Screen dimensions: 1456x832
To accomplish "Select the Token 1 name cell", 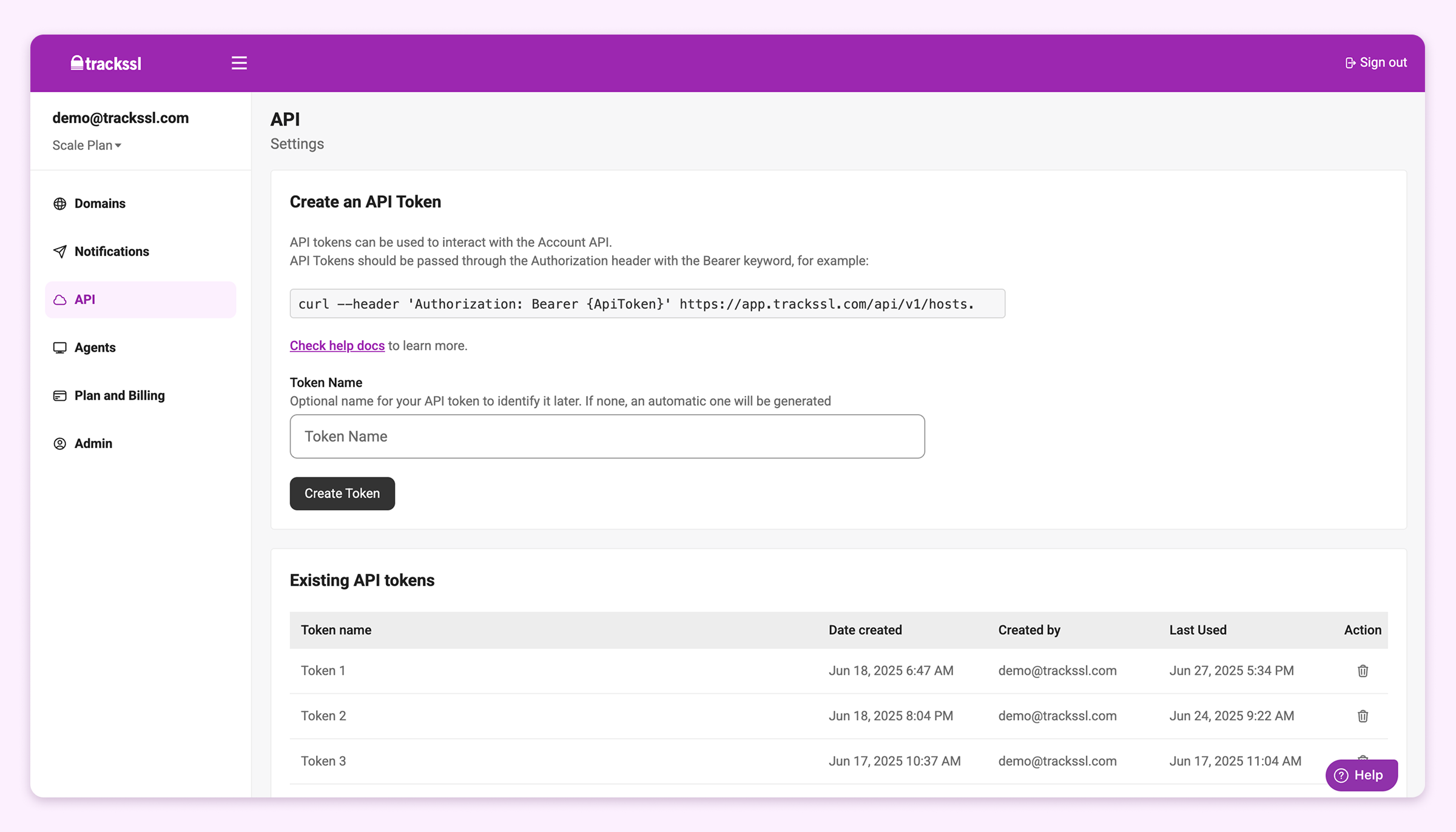I will (323, 671).
